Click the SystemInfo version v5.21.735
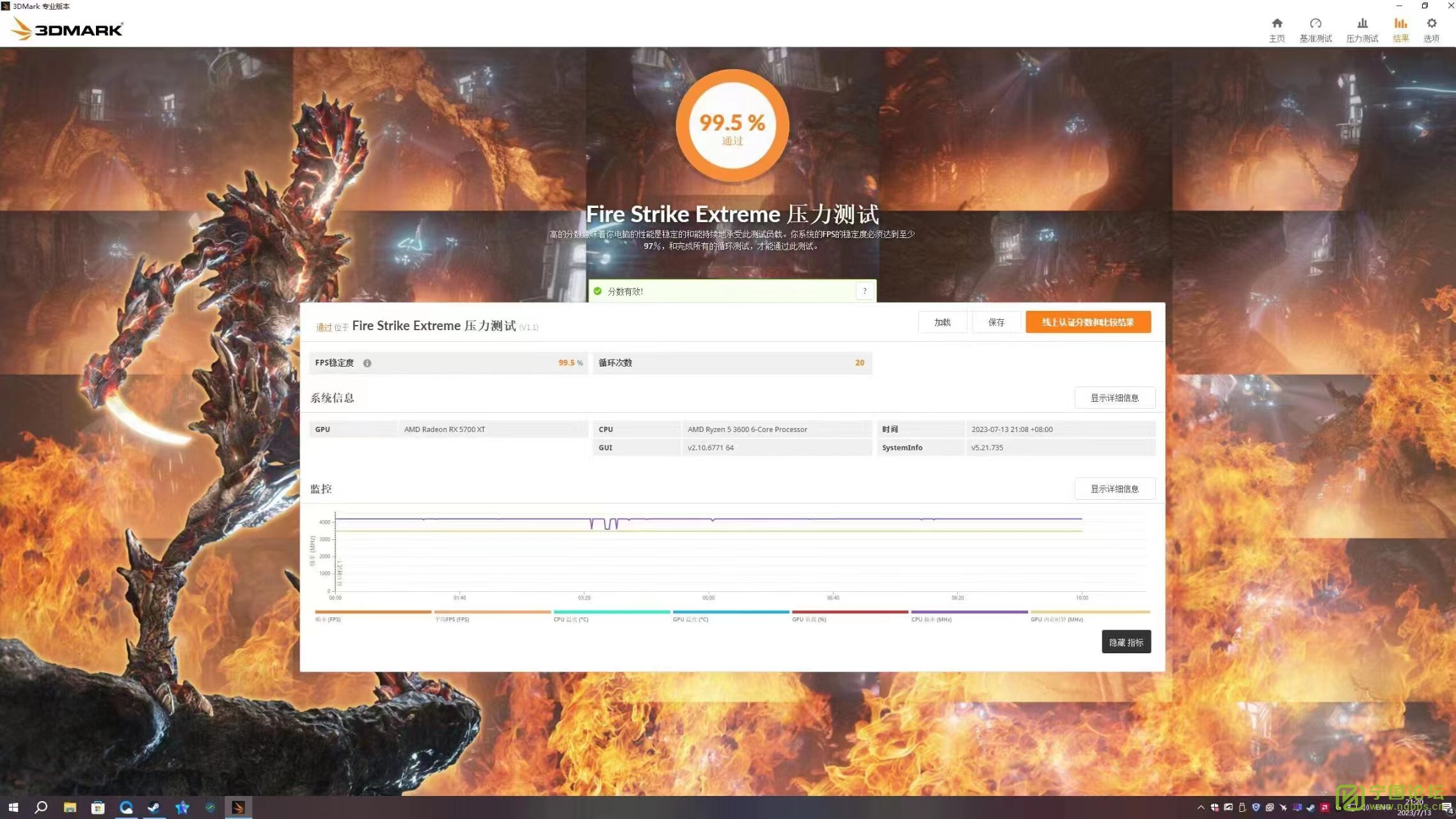The height and width of the screenshot is (819, 1456). 987,447
